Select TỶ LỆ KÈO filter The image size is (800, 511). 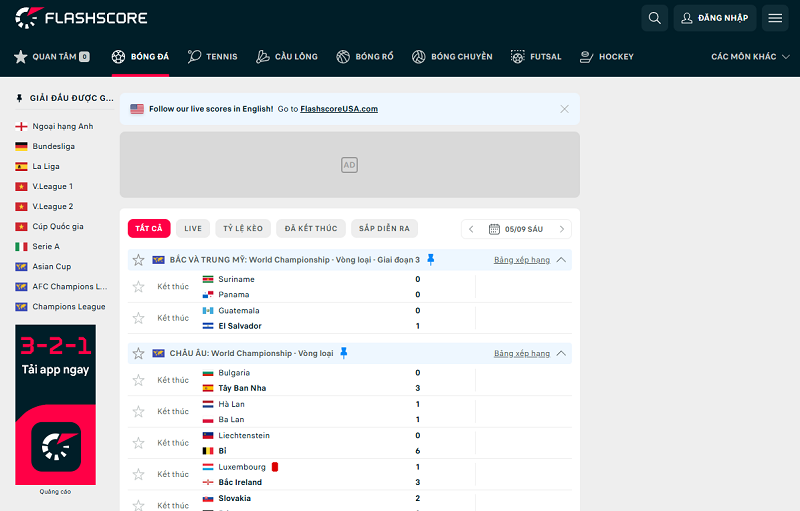[x=243, y=228]
